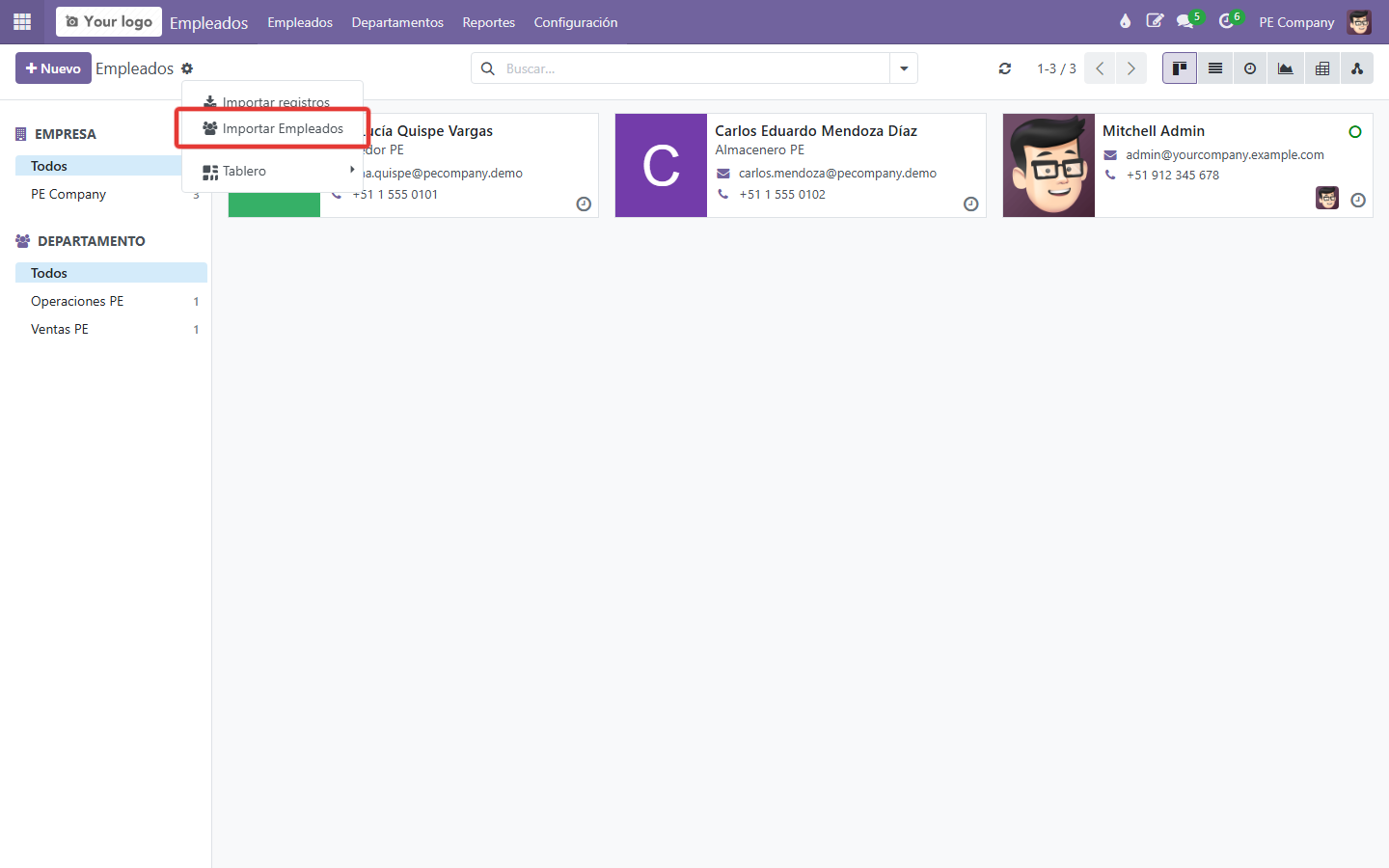The height and width of the screenshot is (868, 1389).
Task: Switch to activity view clock icon
Action: click(x=1250, y=68)
